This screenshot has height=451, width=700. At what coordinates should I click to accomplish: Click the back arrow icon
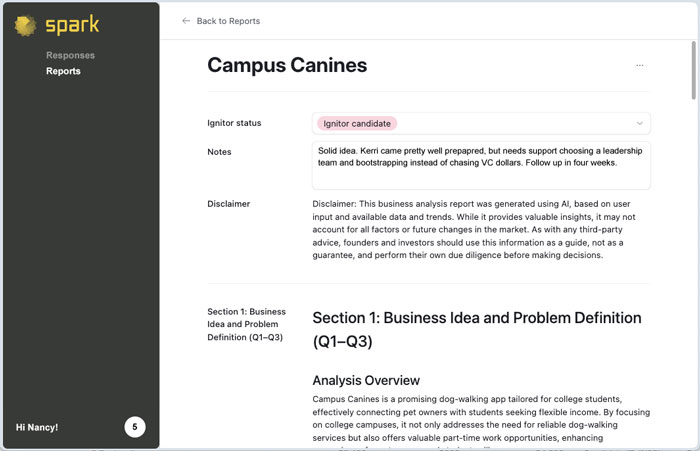tap(186, 21)
